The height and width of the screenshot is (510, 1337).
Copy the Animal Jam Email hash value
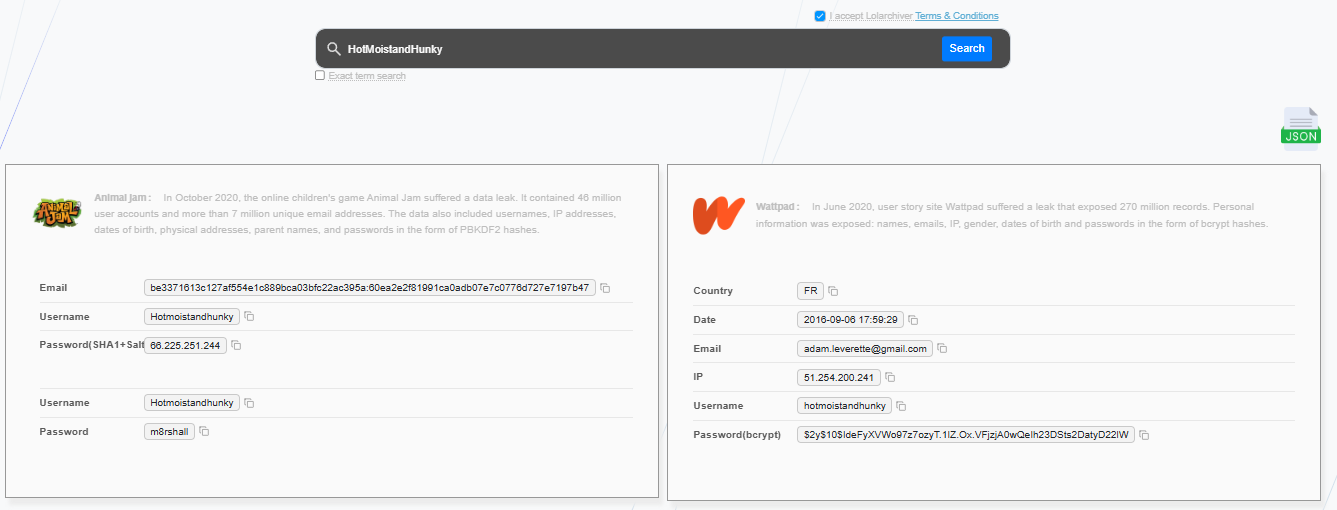coord(605,288)
